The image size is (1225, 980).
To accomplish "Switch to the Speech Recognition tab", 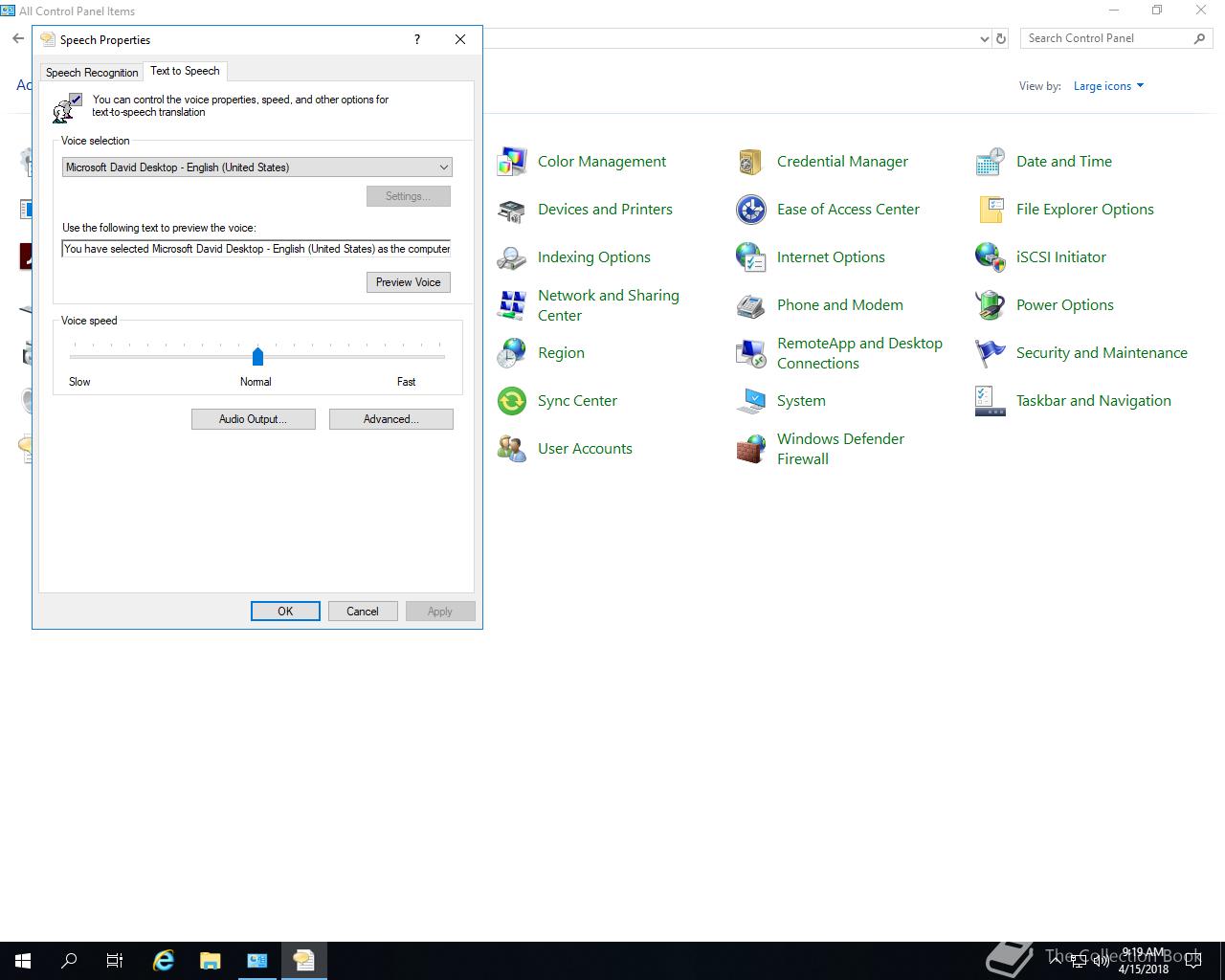I will coord(92,73).
